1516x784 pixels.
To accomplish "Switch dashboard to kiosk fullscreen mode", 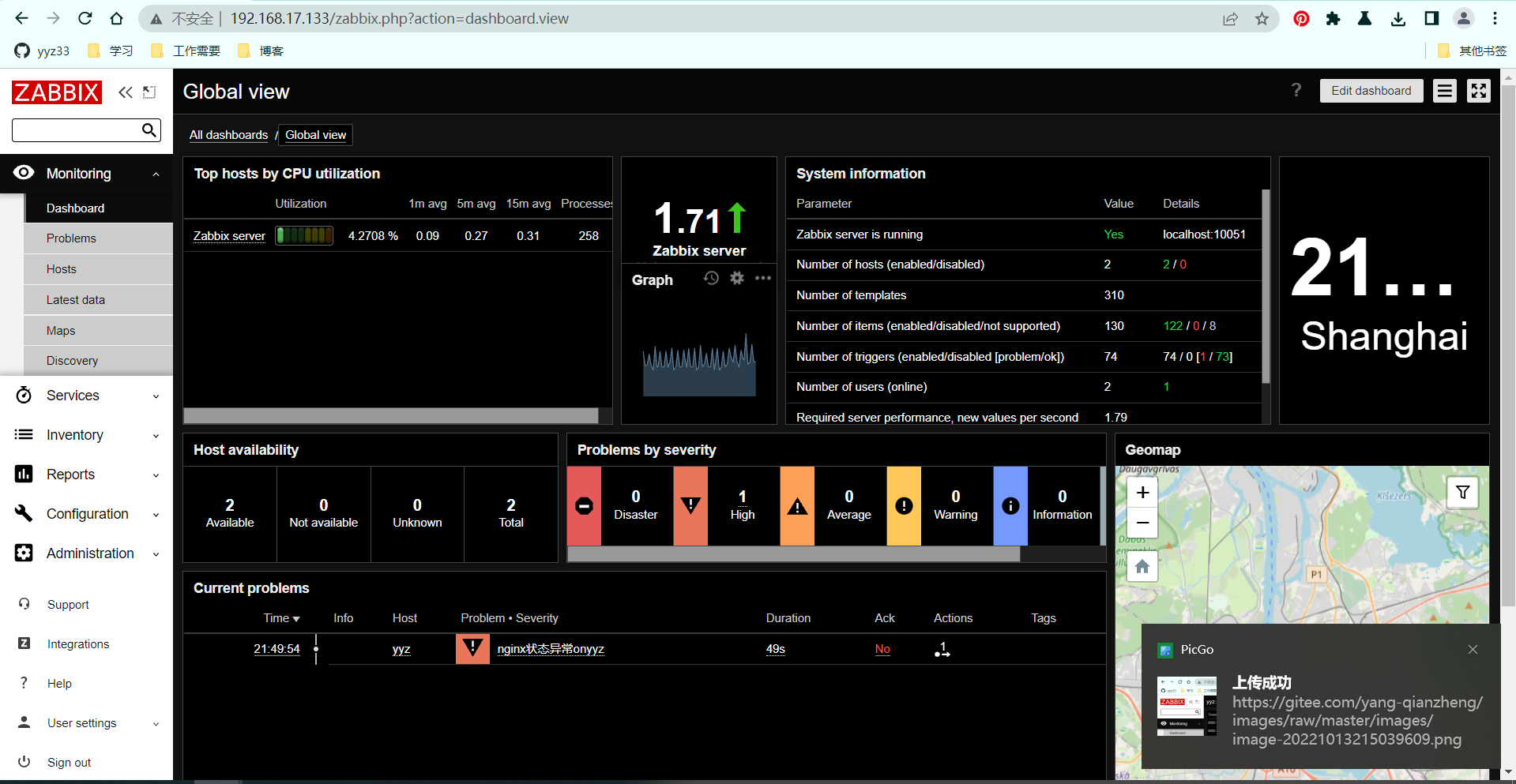I will coord(1479,91).
